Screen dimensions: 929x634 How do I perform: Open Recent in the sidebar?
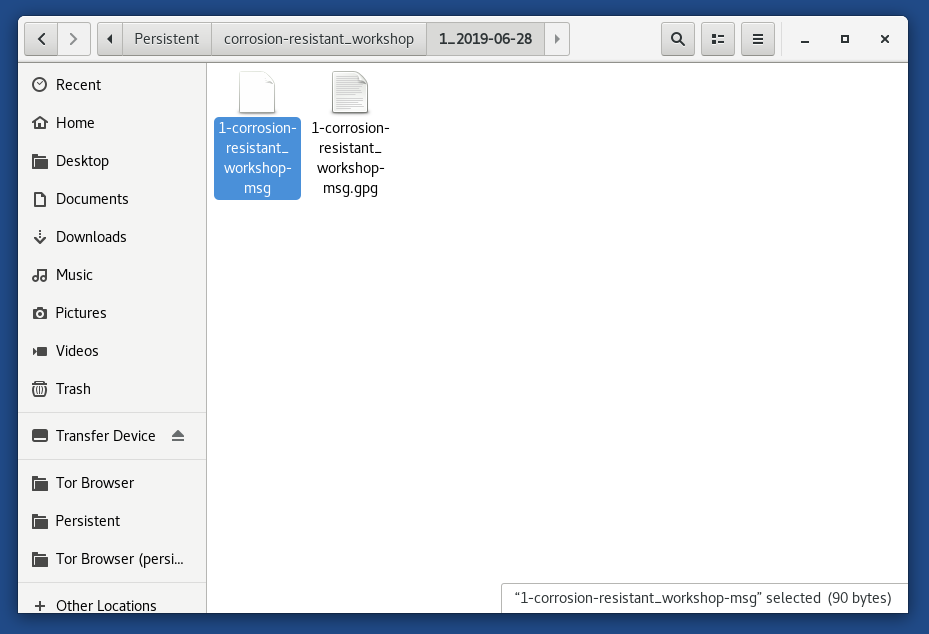click(x=112, y=85)
